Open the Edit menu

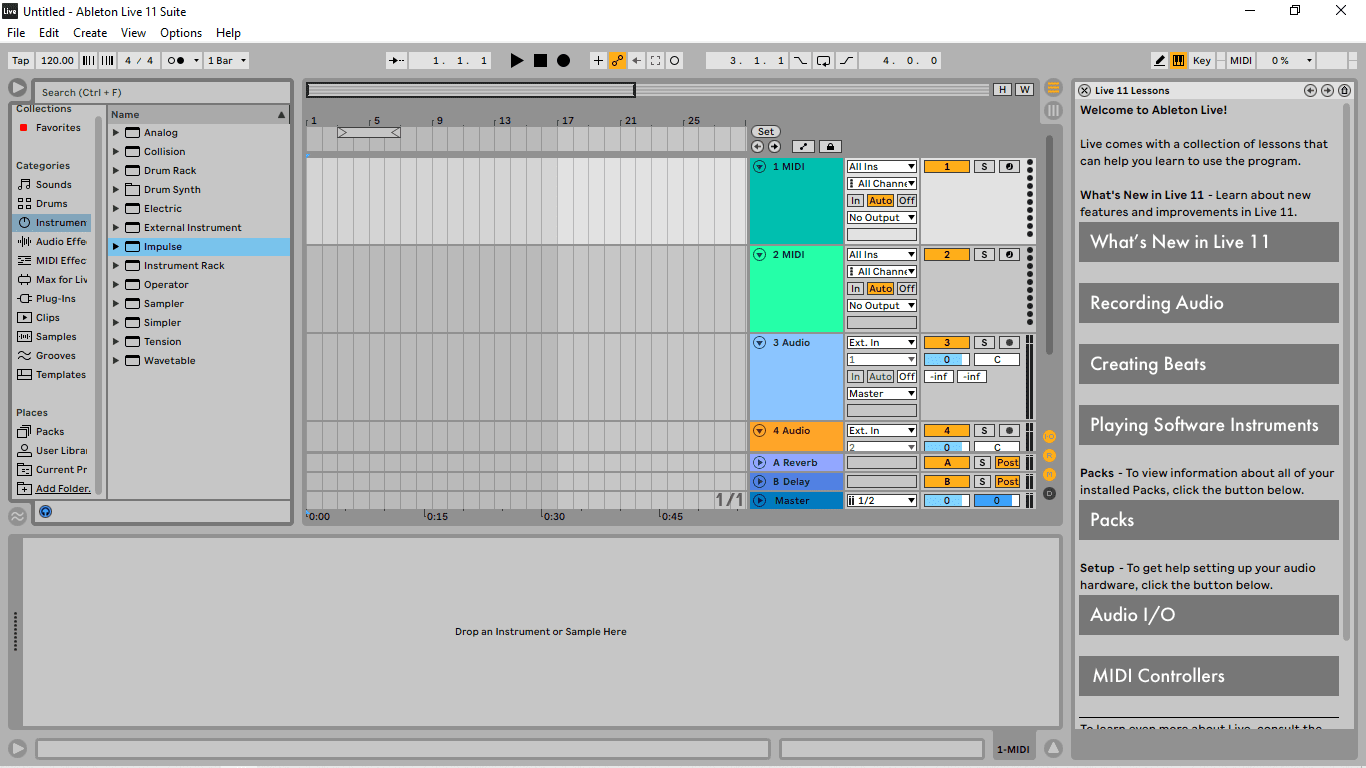pos(49,33)
